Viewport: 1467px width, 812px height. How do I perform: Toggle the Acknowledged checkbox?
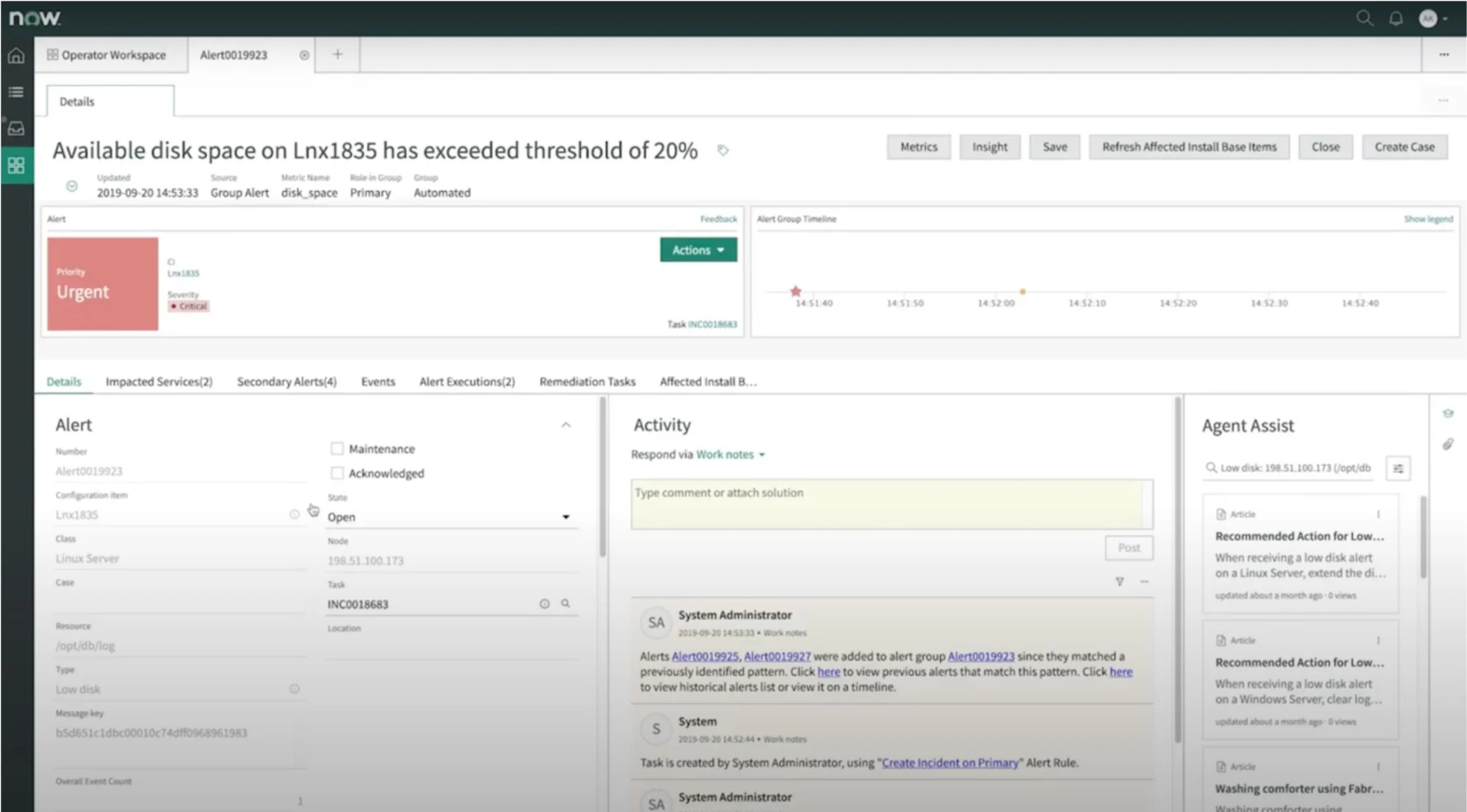click(x=335, y=473)
